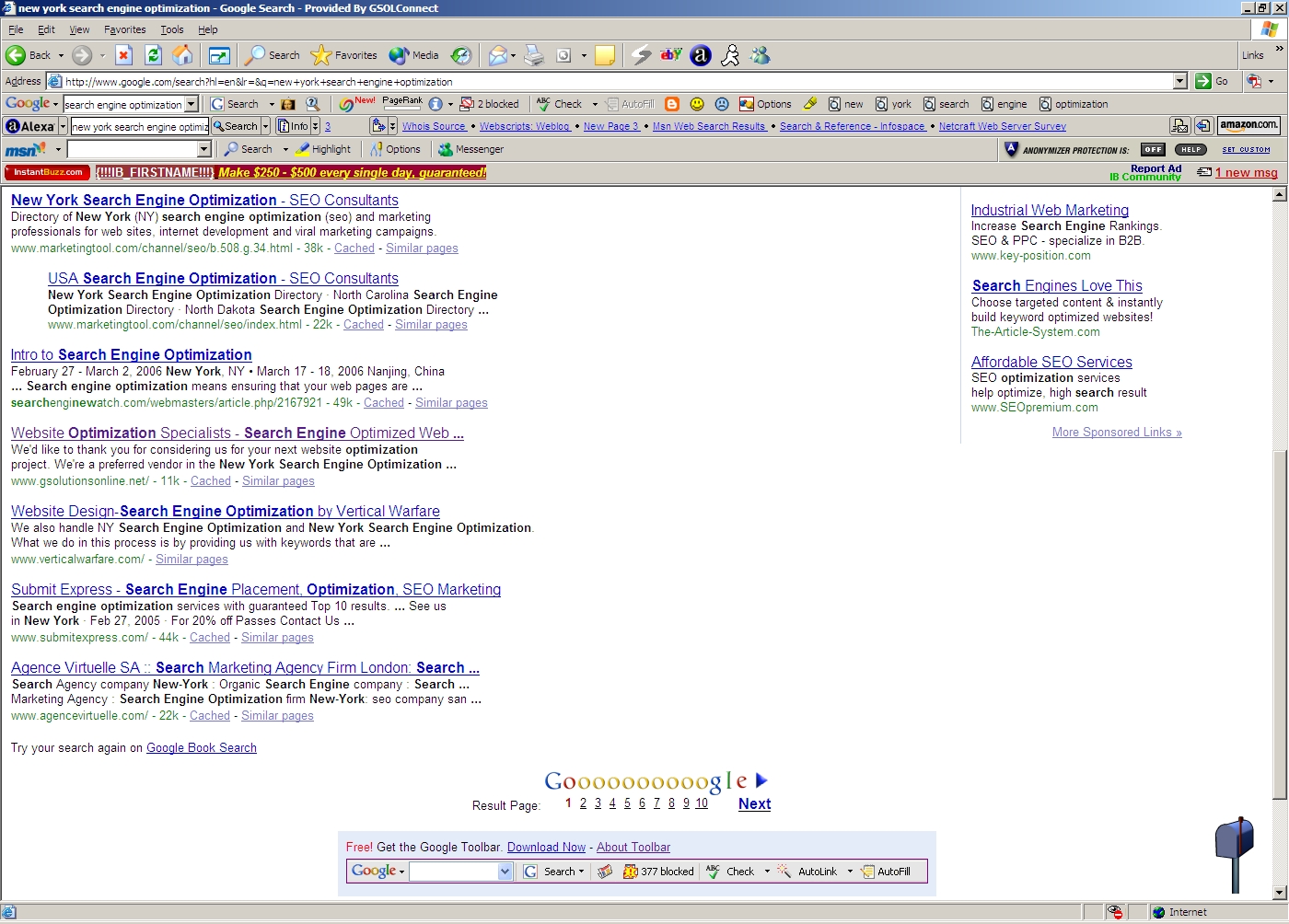Image resolution: width=1289 pixels, height=924 pixels.
Task: Open the Mail envelope icon
Action: pos(497,55)
